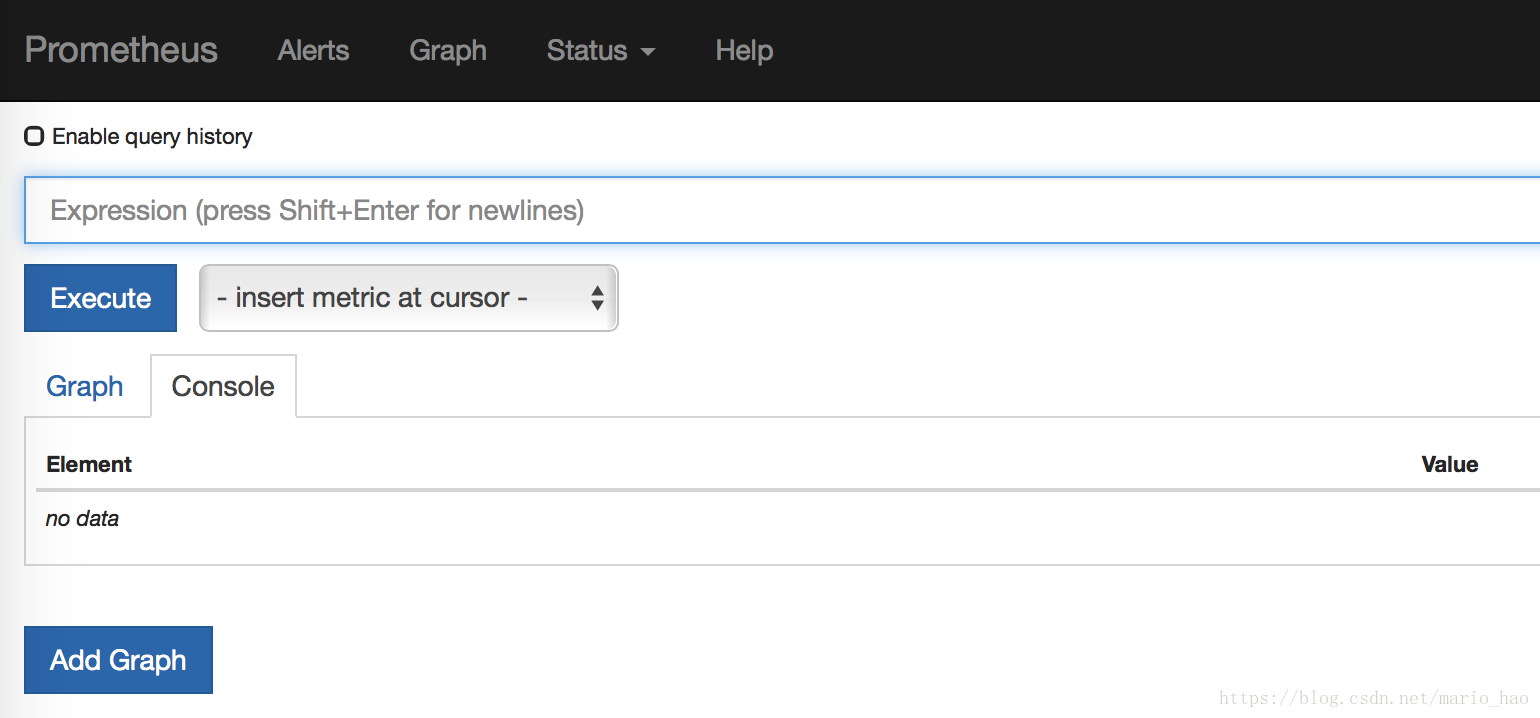Viewport: 1540px width, 718px height.
Task: Expand the Status dropdown menu
Action: coord(601,50)
